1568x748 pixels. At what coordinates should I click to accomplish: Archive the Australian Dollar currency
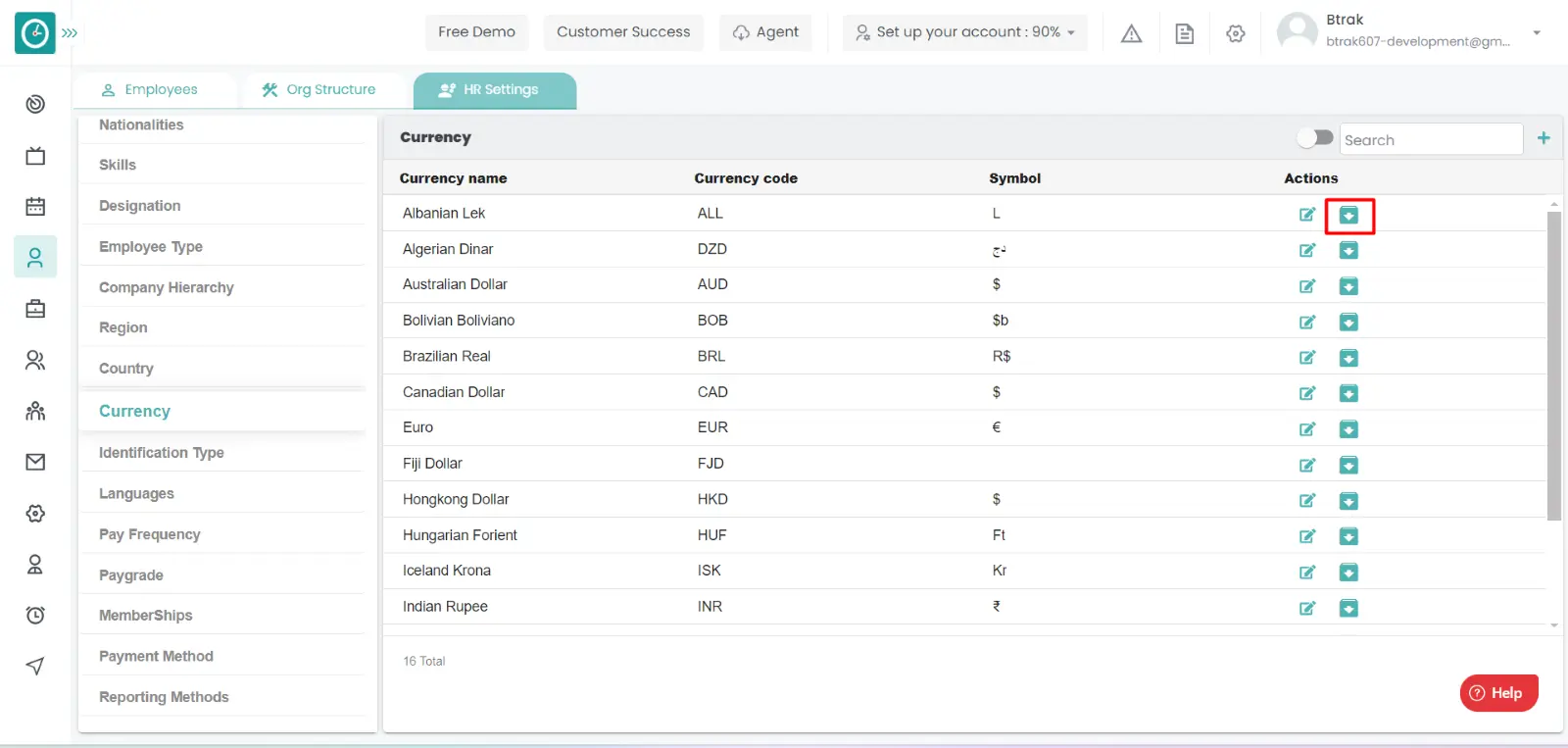click(1348, 286)
